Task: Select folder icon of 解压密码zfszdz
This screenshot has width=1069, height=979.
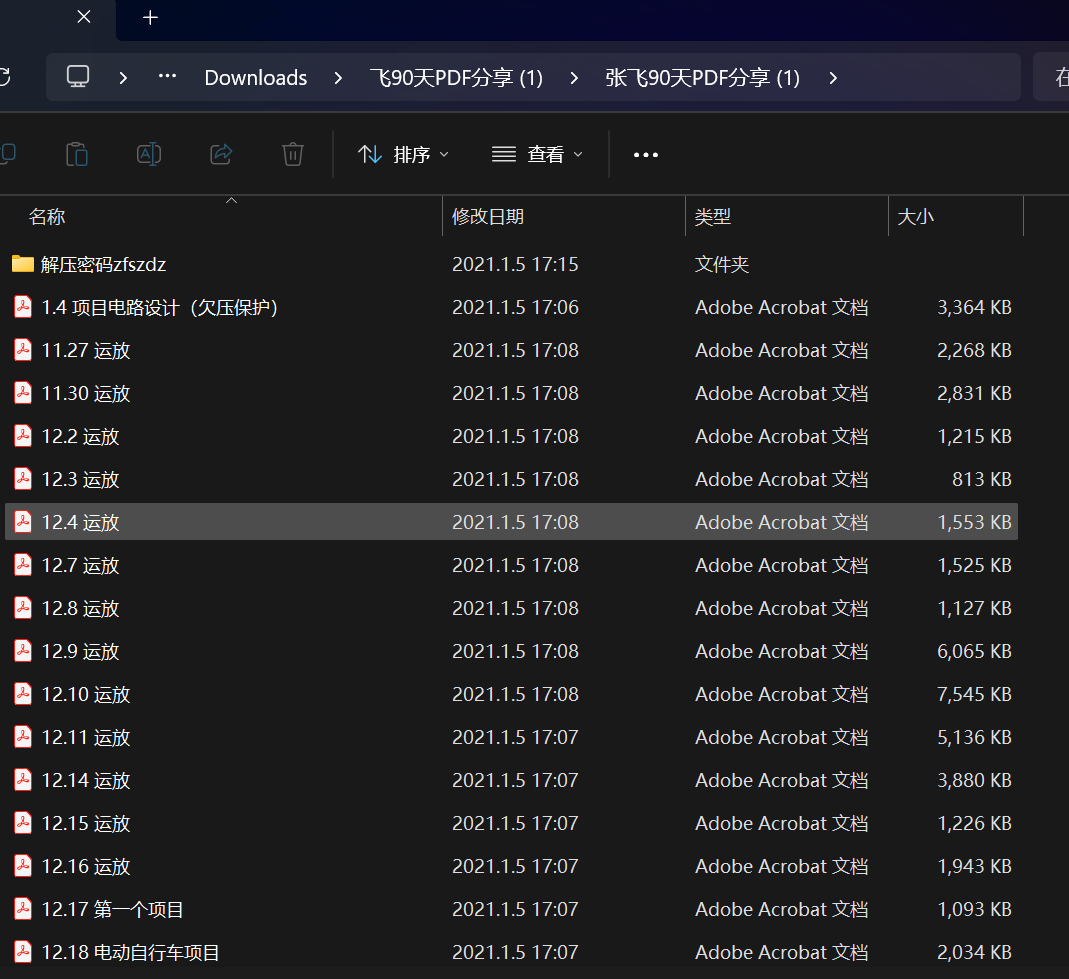Action: click(23, 264)
